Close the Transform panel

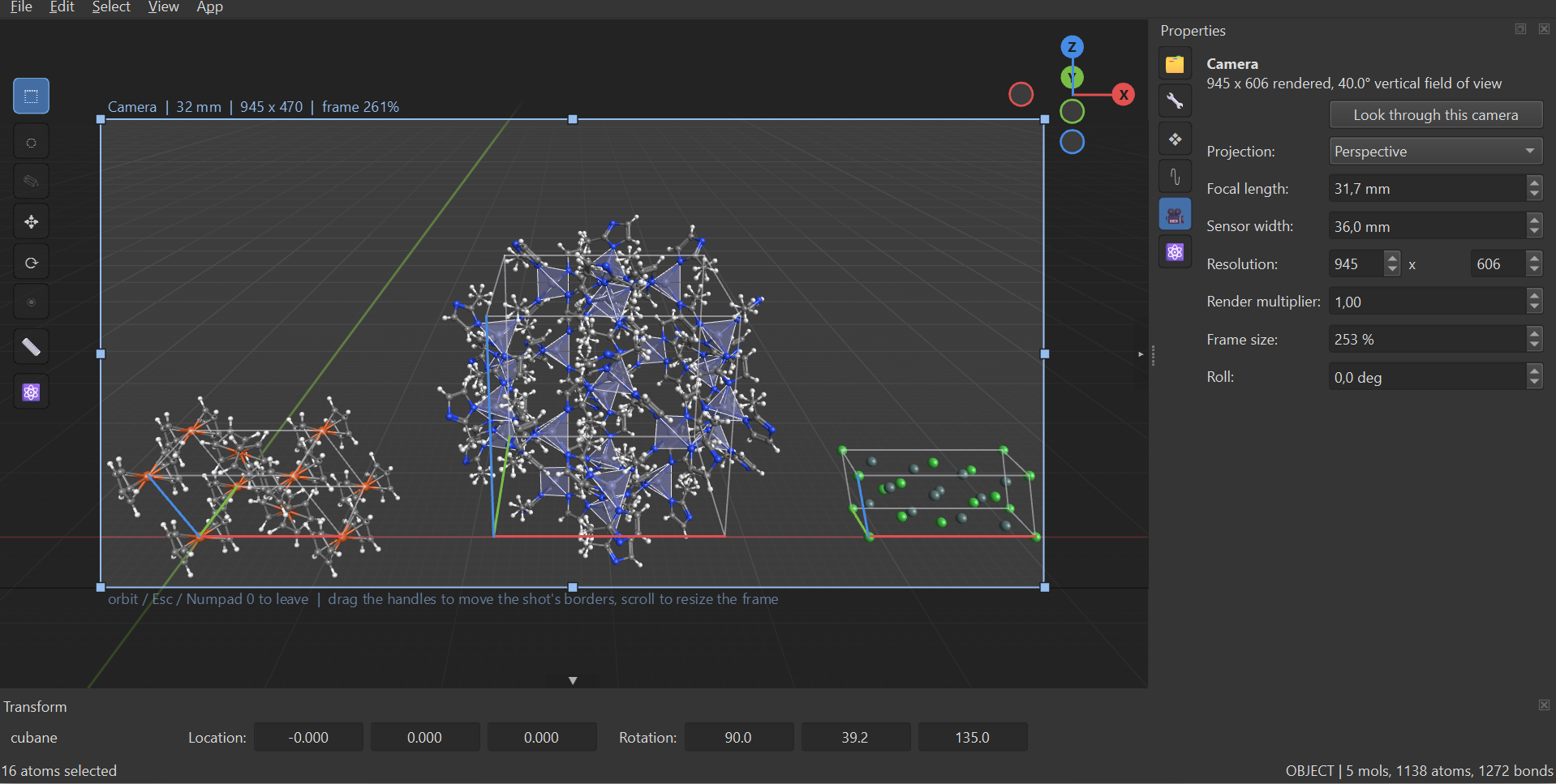tap(1544, 705)
